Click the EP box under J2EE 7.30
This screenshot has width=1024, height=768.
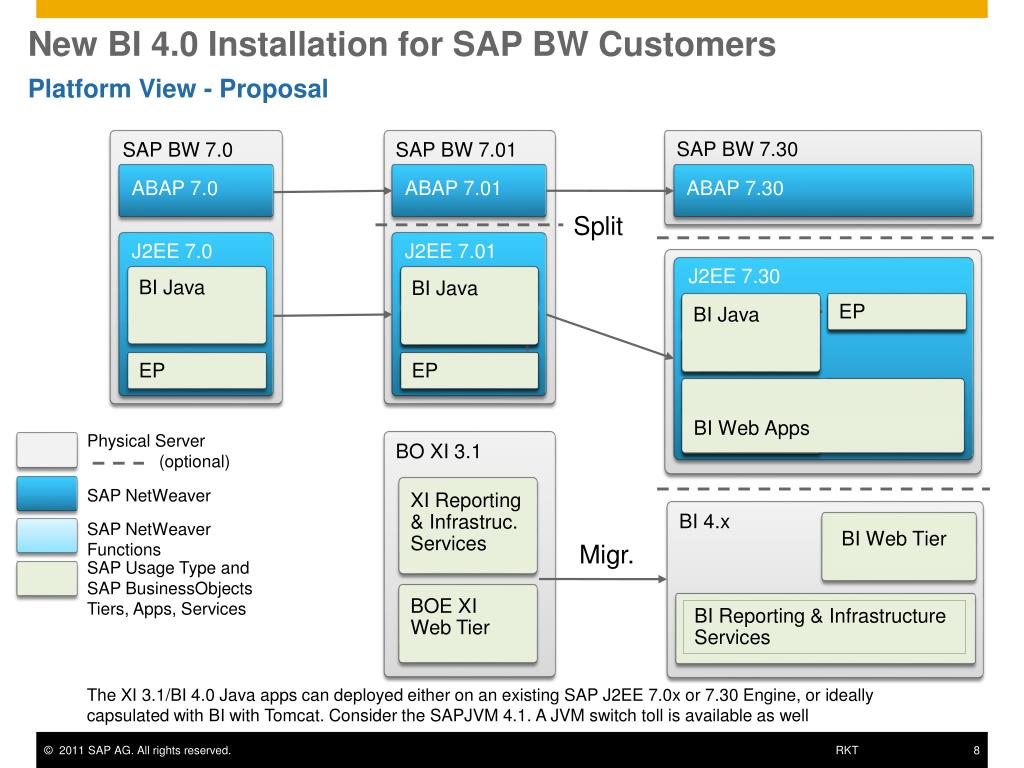coord(897,312)
